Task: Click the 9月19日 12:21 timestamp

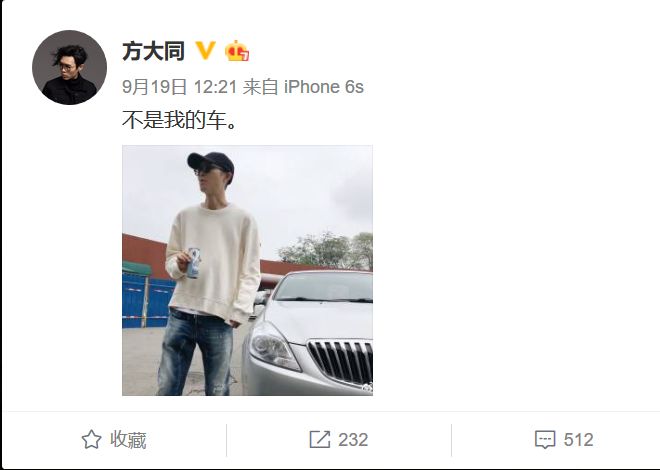Action: (x=180, y=87)
